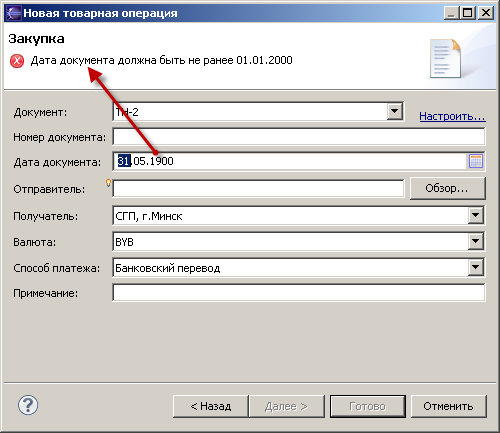Click the Обзор... browse button

447,188
